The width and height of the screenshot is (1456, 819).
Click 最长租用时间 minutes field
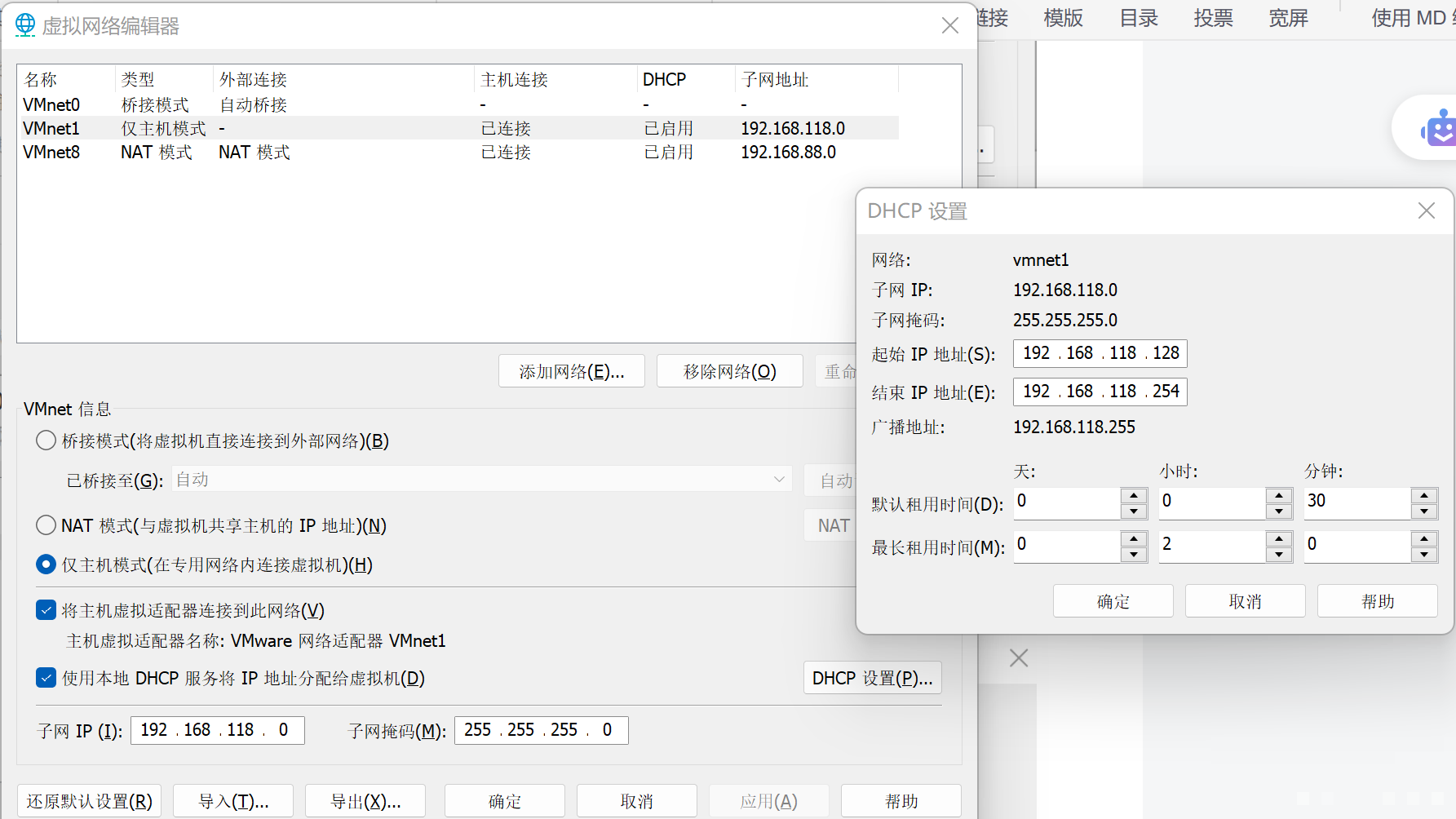[x=1357, y=547]
